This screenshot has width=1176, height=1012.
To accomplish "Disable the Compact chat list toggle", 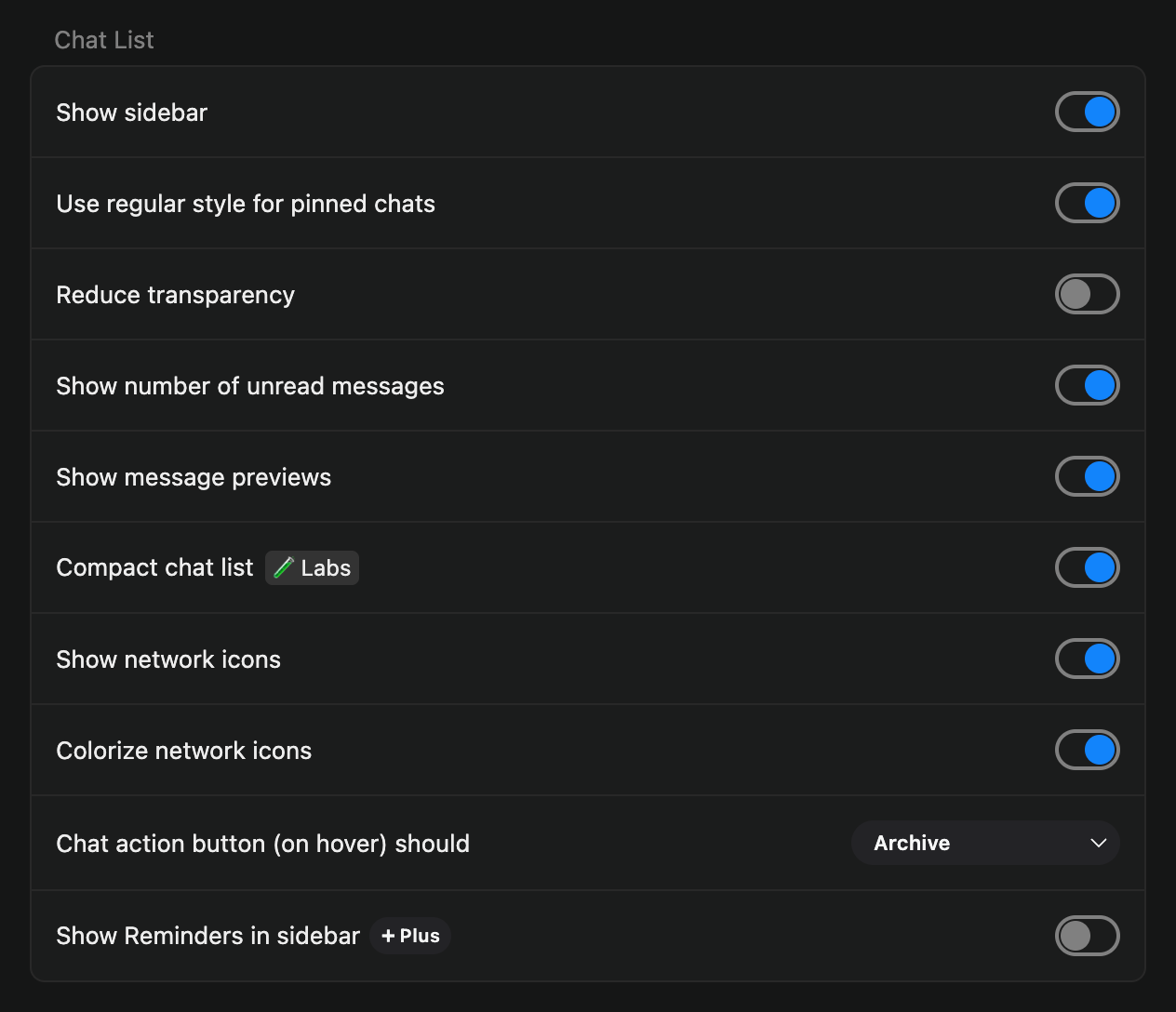I will click(1087, 567).
